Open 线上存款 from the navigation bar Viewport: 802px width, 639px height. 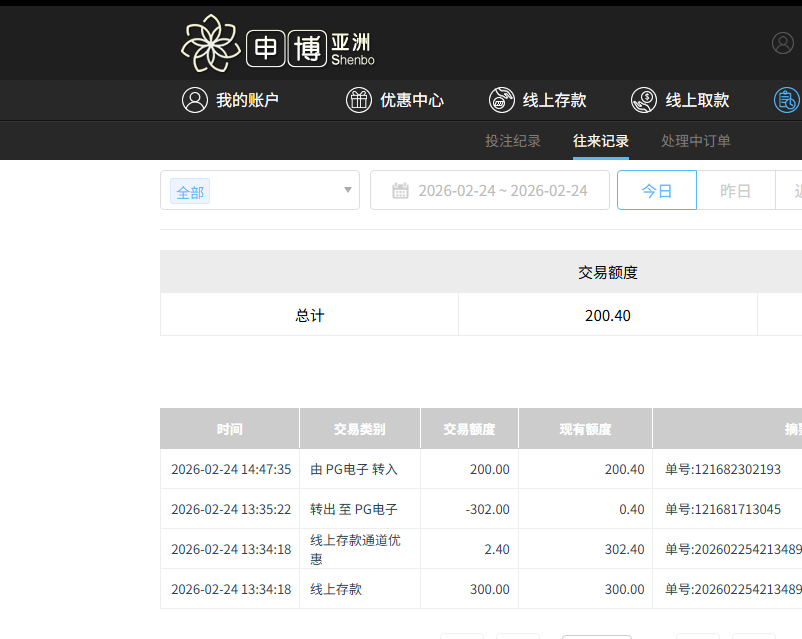tap(554, 100)
